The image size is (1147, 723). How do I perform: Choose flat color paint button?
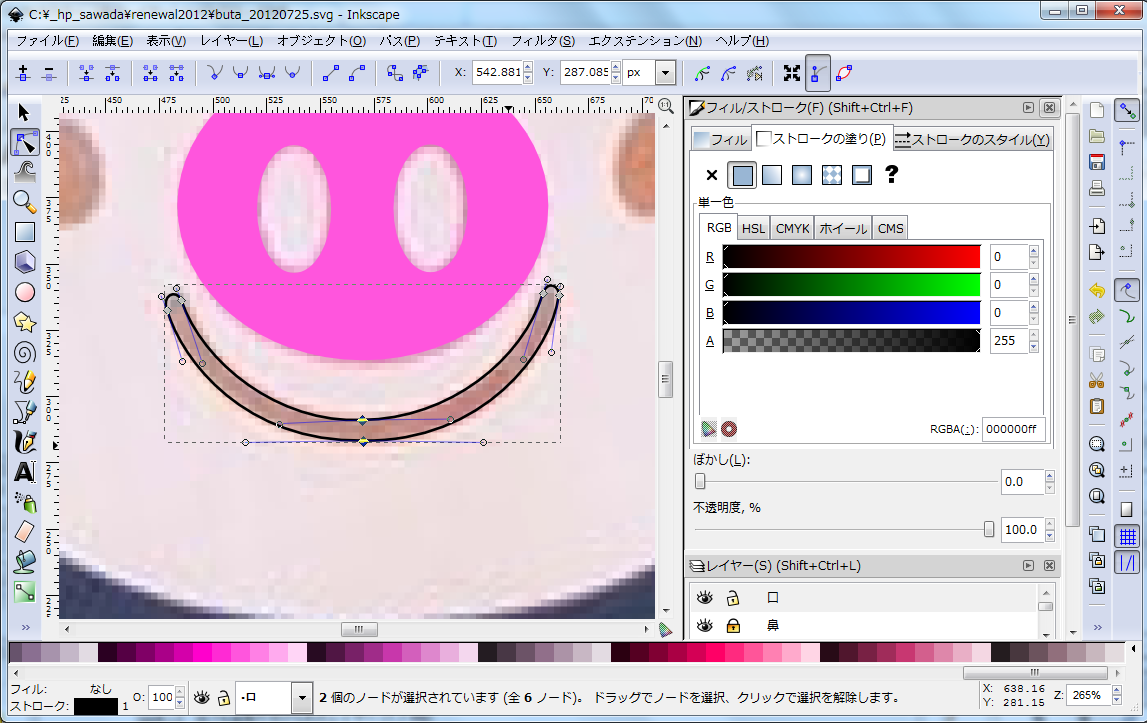(742, 175)
